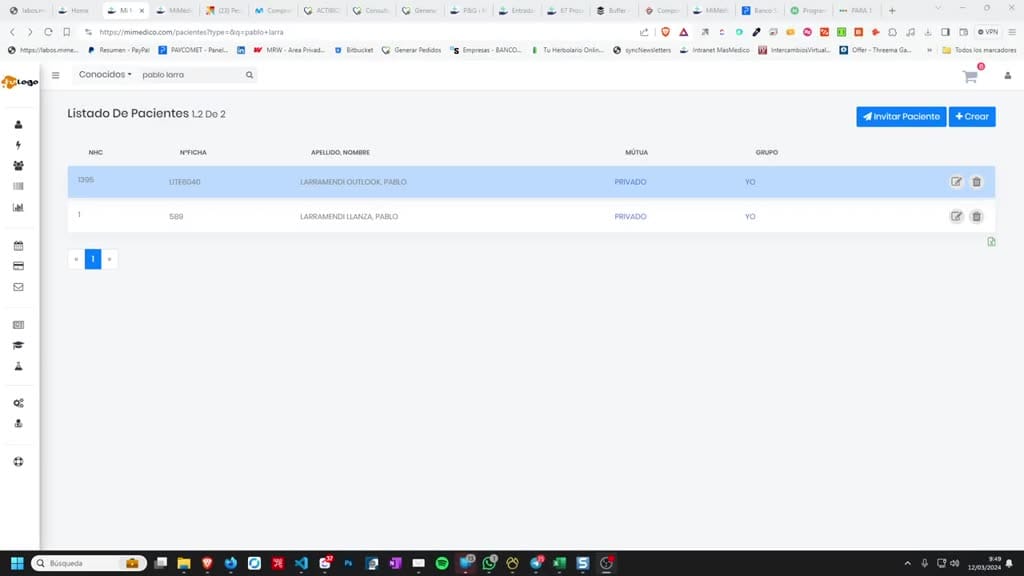Screen dimensions: 1024x576
Task: Click the user admin icon below gears
Action: 18,423
